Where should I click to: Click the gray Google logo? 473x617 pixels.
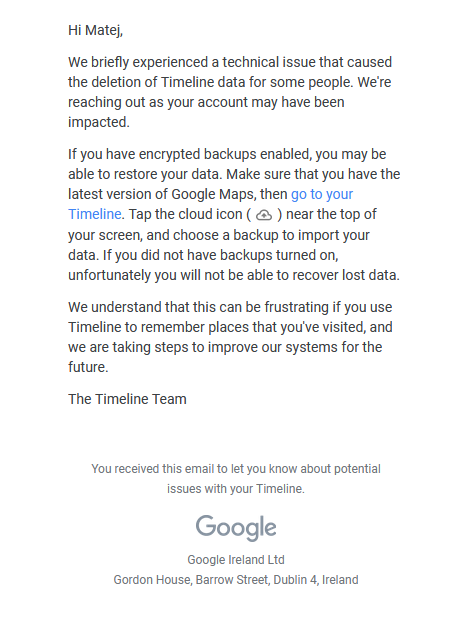coord(236,528)
